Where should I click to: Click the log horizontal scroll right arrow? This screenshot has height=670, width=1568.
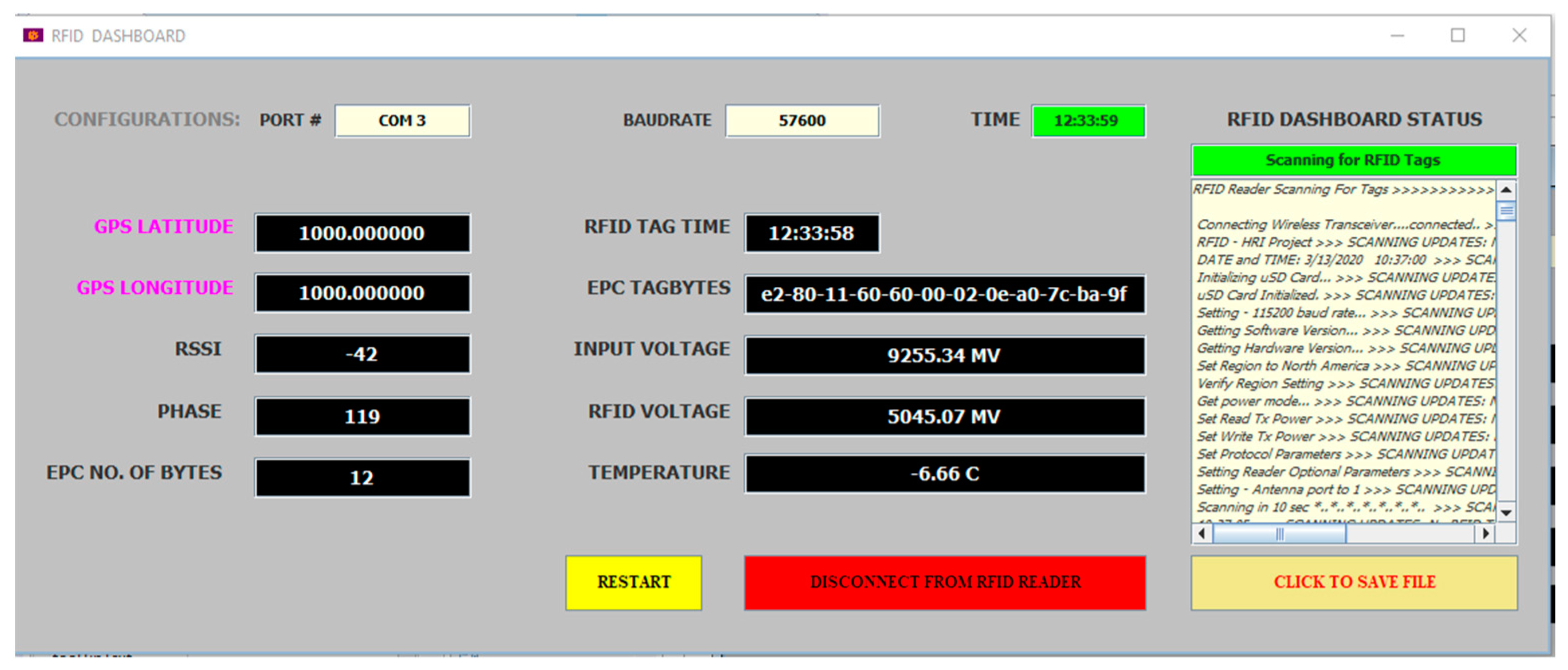tap(1485, 534)
